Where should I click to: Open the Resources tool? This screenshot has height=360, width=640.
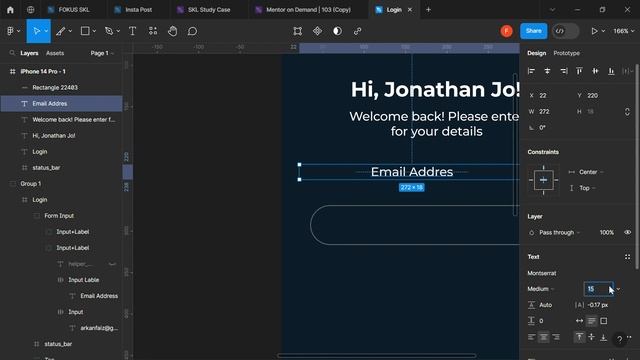coord(153,31)
